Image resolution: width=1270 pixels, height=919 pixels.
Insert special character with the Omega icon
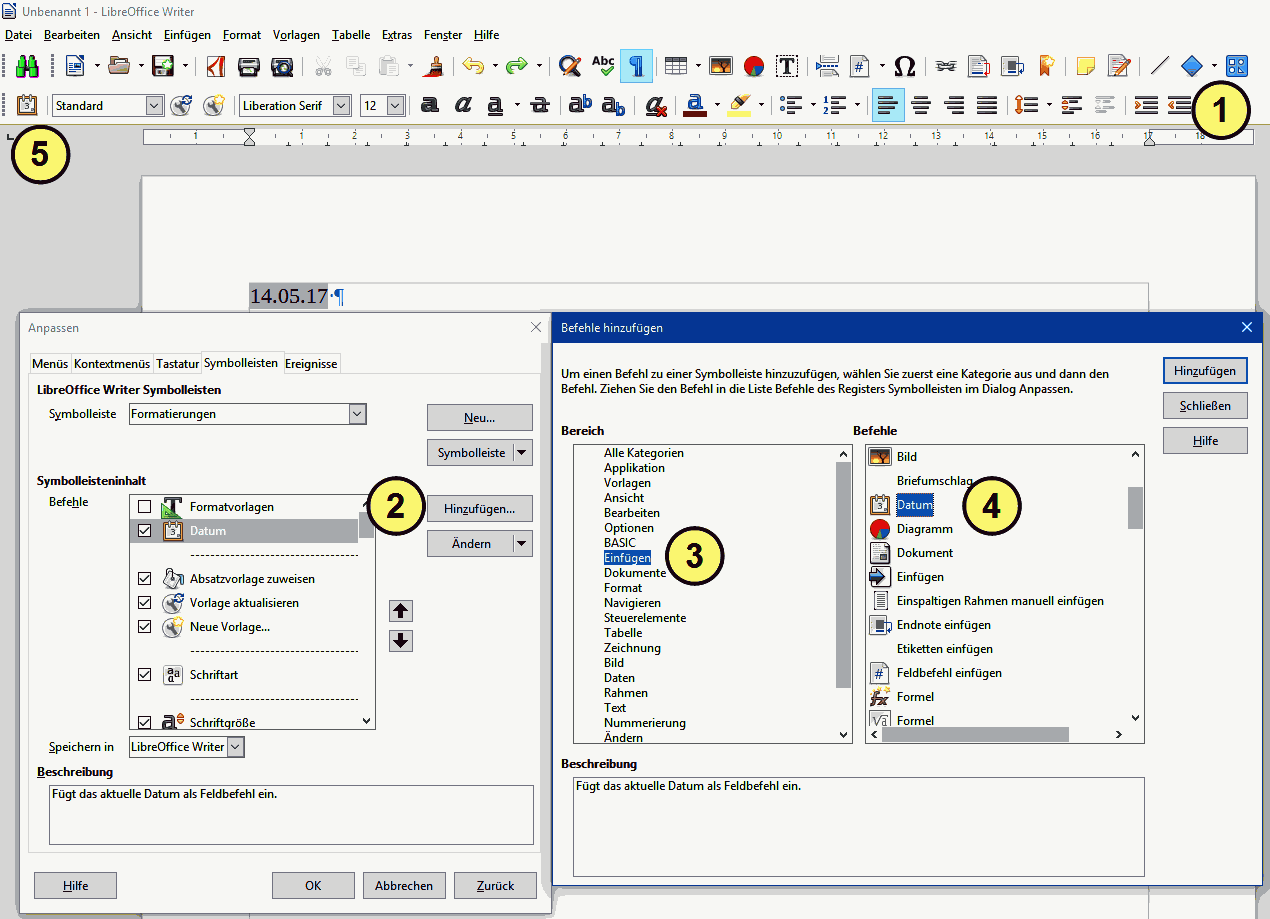coord(904,66)
